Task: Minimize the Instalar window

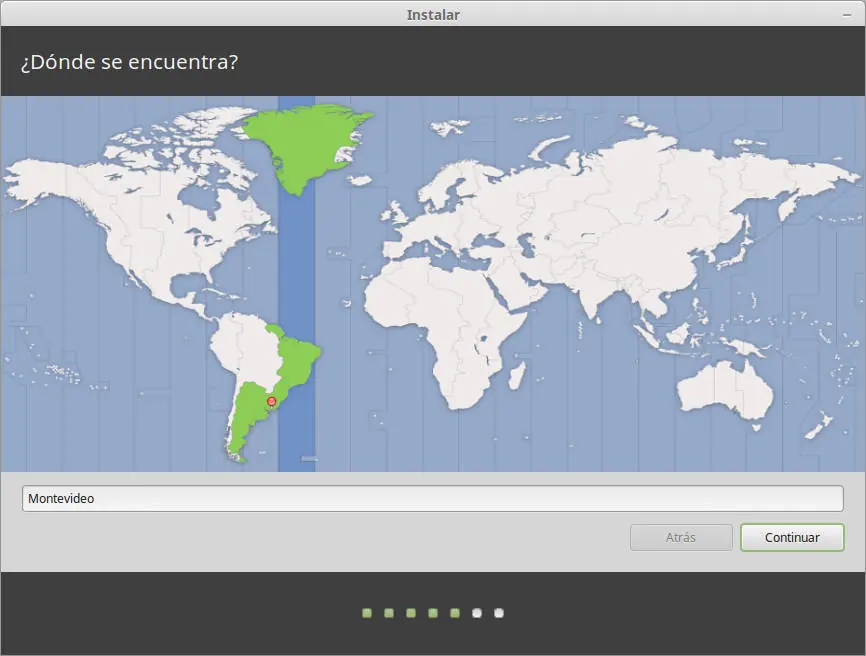Action: [847, 15]
